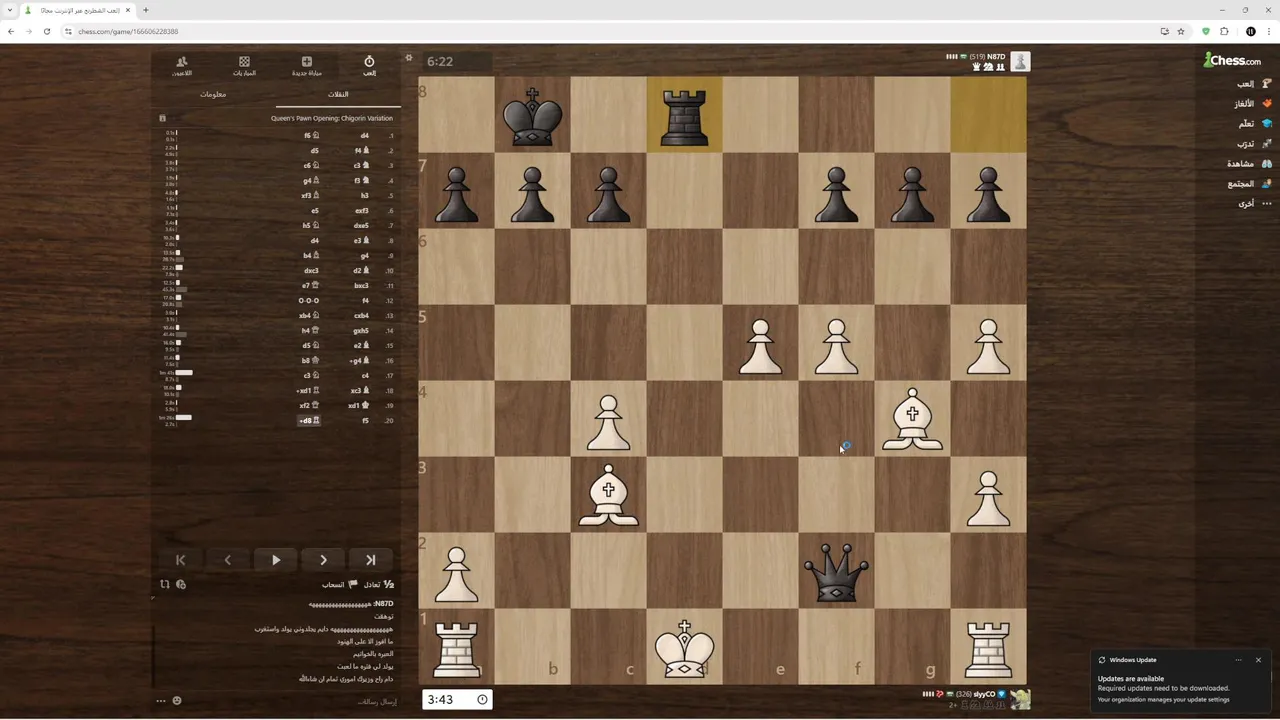Image resolution: width=1280 pixels, height=720 pixels.
Task: Click the white bishop on c3
Action: (x=608, y=495)
